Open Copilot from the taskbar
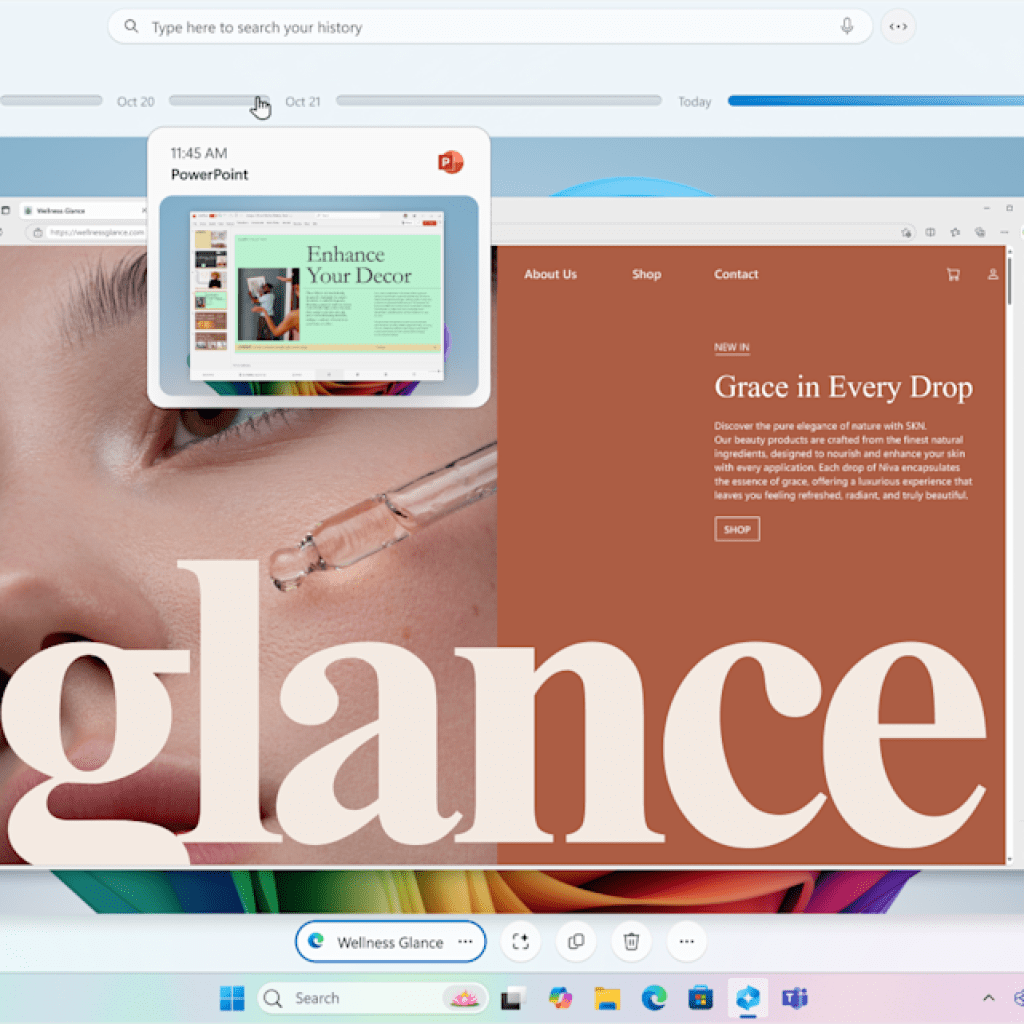1024x1024 pixels. click(x=560, y=997)
